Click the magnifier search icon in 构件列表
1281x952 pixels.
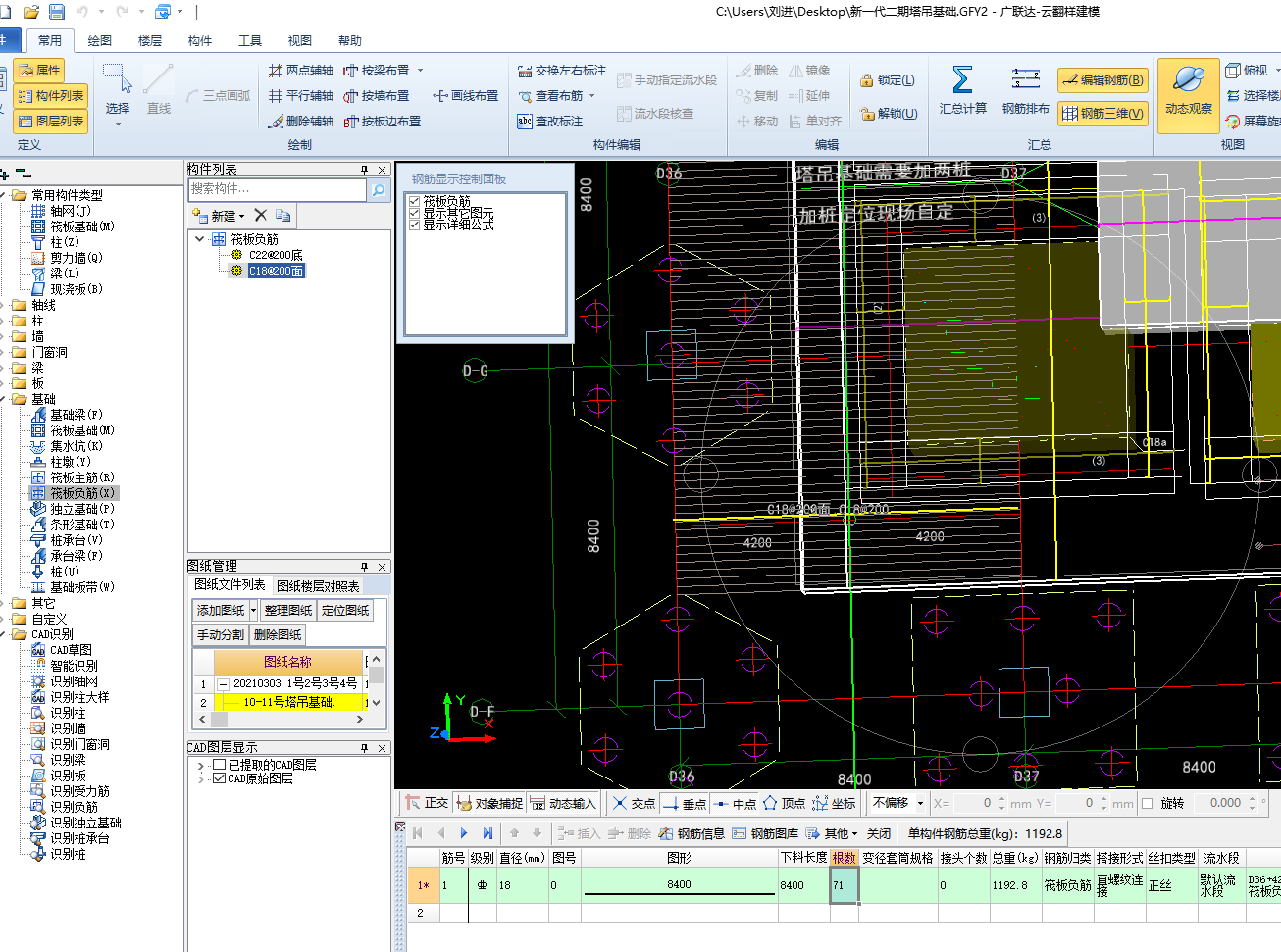378,190
